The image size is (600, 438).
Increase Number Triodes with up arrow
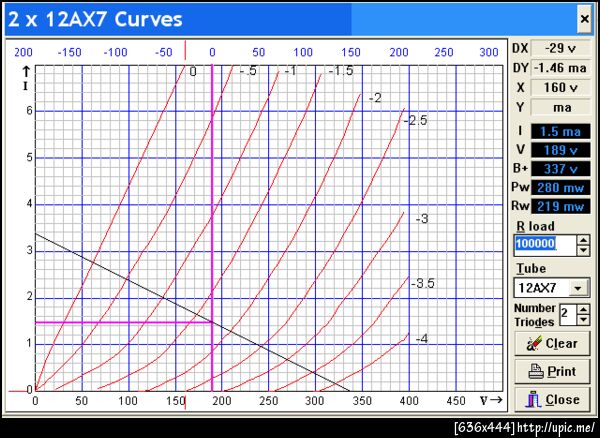(583, 309)
